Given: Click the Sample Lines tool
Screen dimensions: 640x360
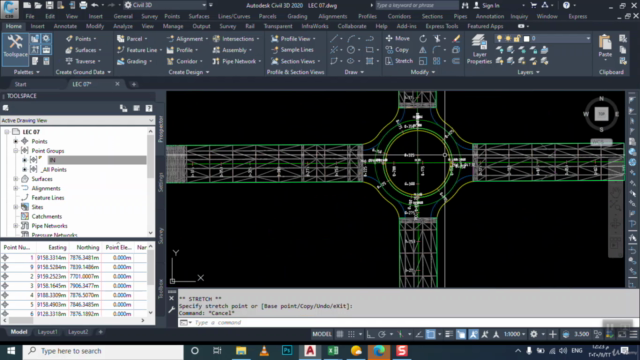Looking at the screenshot, I should pos(292,50).
